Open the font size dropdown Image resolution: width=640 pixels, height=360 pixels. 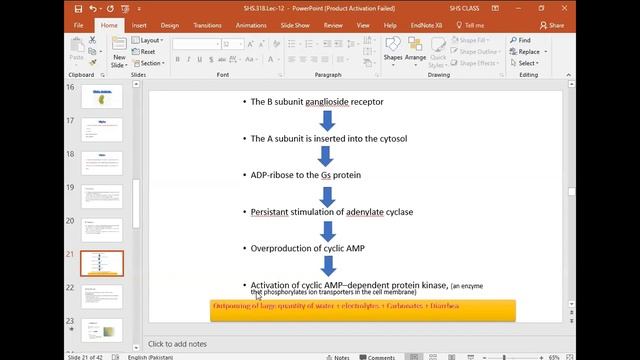click(x=241, y=44)
